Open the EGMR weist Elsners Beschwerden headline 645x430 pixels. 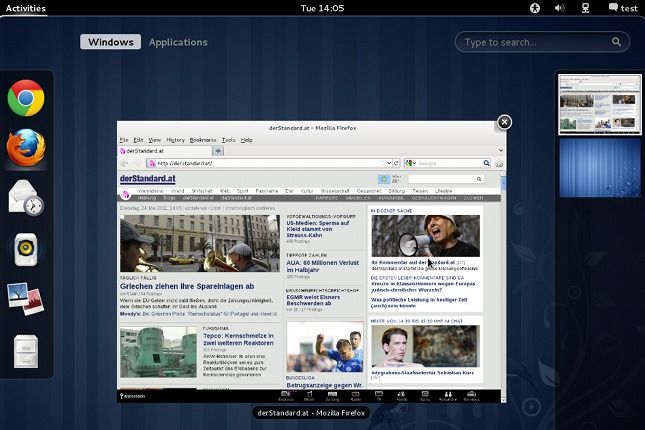(x=313, y=300)
